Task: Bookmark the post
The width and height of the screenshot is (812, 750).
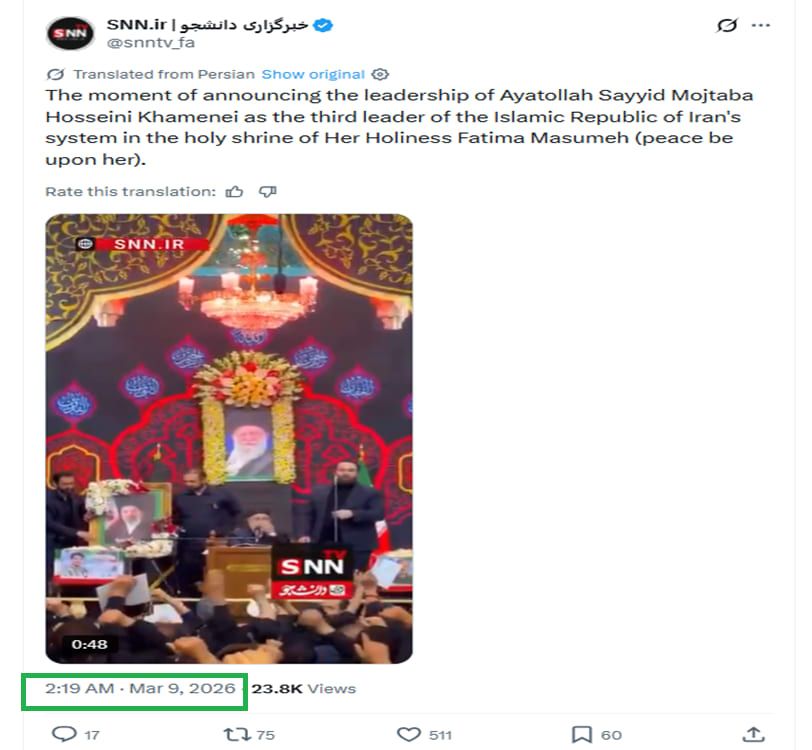Action: point(582,734)
